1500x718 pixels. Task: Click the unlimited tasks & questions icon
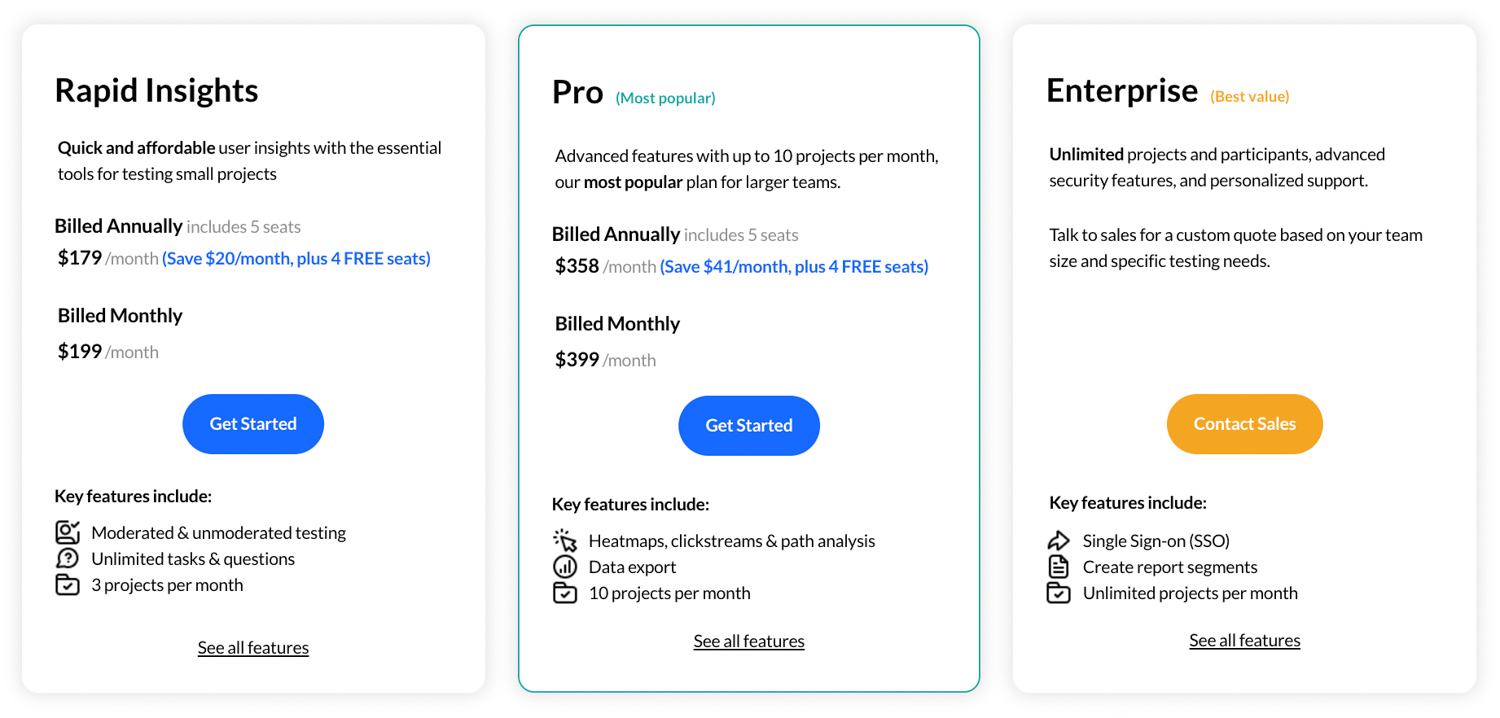(67, 558)
